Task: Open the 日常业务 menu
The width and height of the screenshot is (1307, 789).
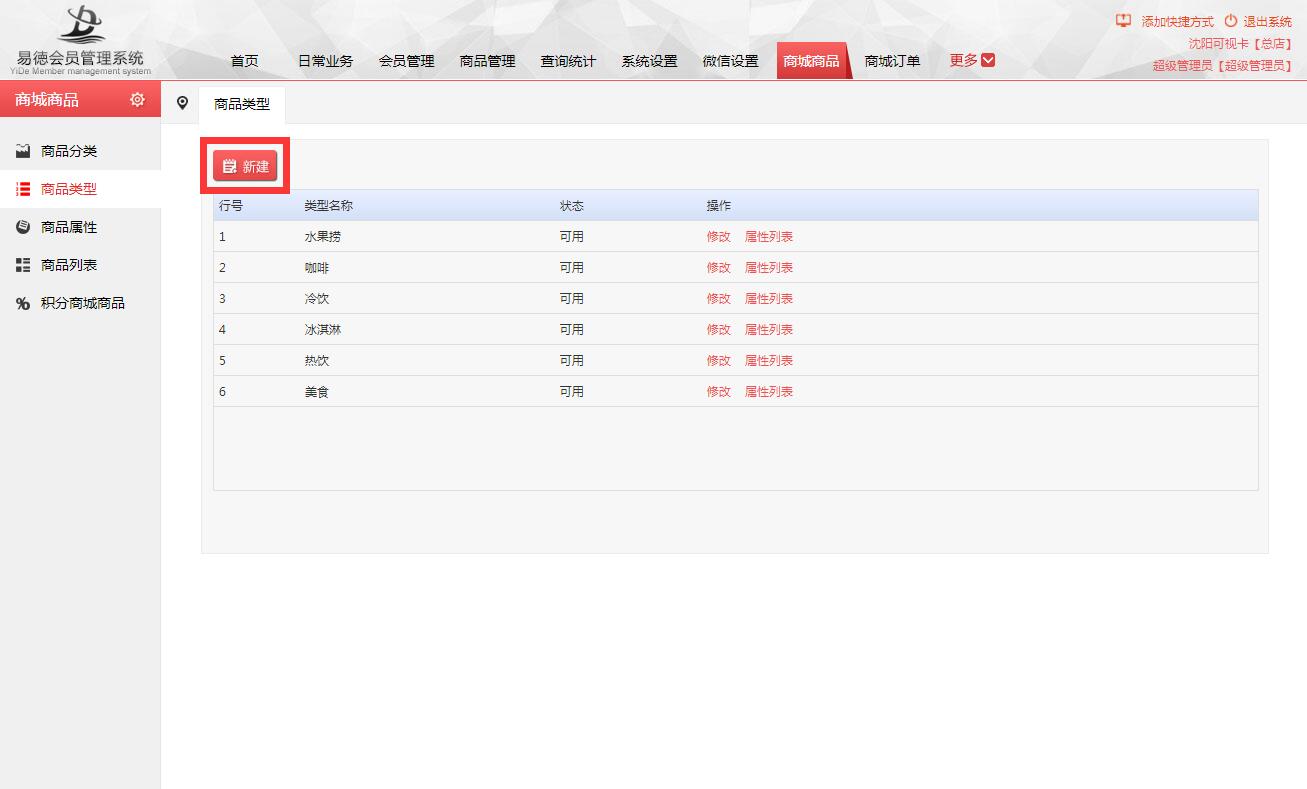Action: point(325,61)
